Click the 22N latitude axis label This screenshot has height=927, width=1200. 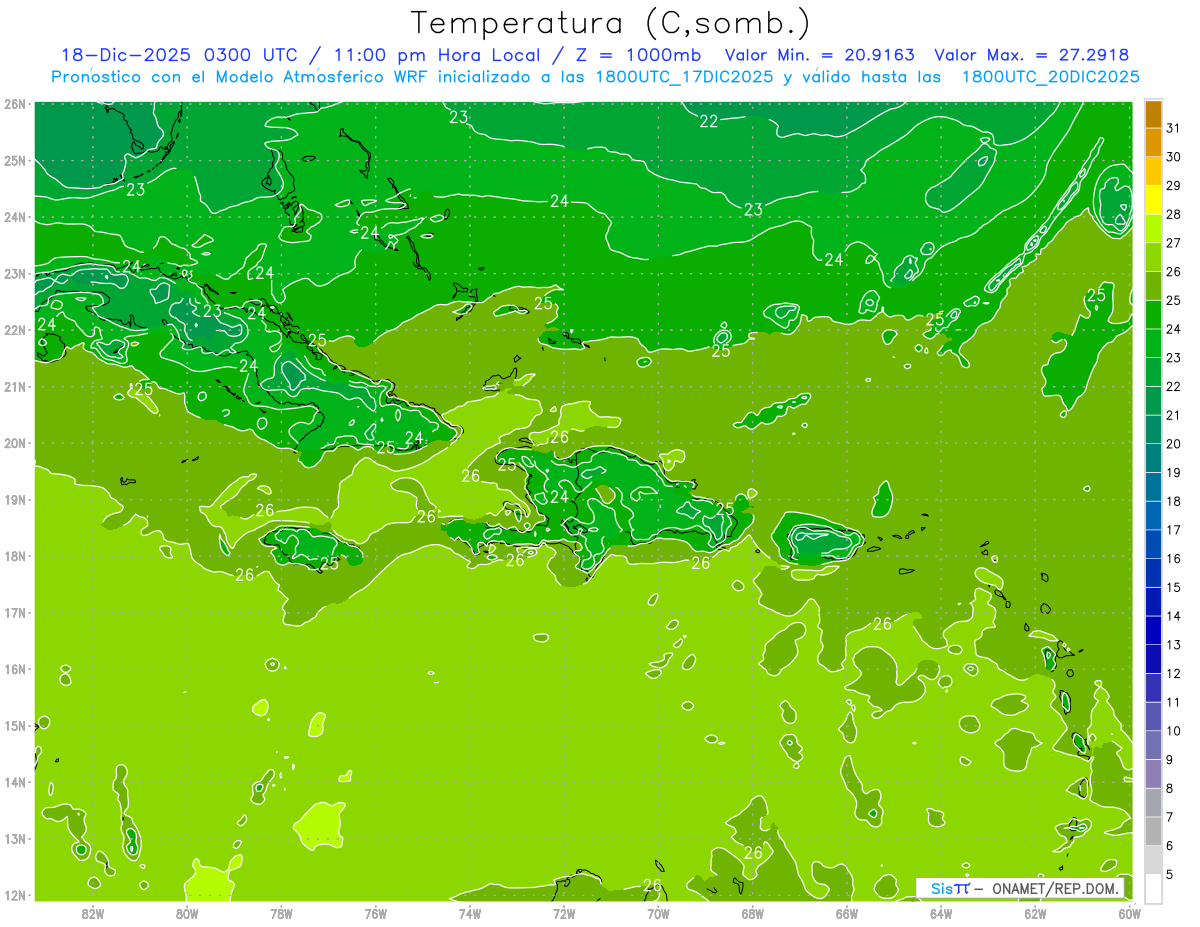click(15, 330)
